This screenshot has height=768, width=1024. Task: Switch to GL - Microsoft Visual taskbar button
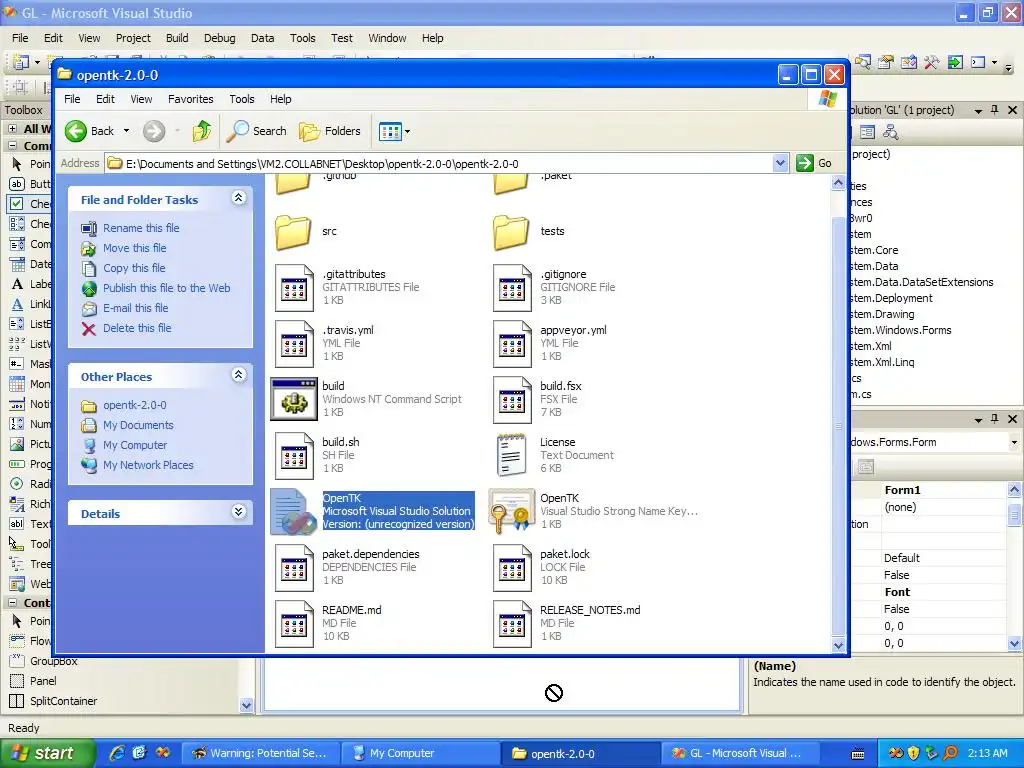click(x=741, y=754)
